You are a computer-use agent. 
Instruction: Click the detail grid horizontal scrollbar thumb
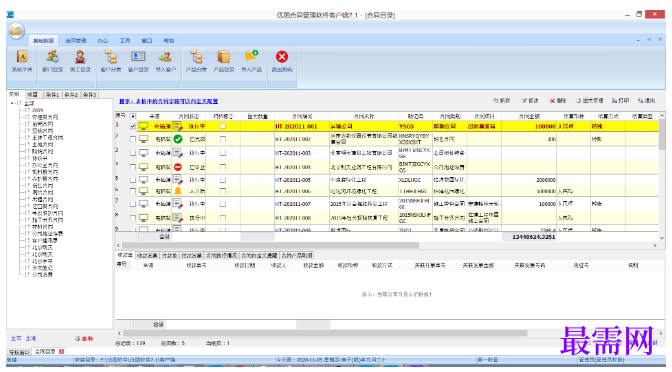(325, 333)
